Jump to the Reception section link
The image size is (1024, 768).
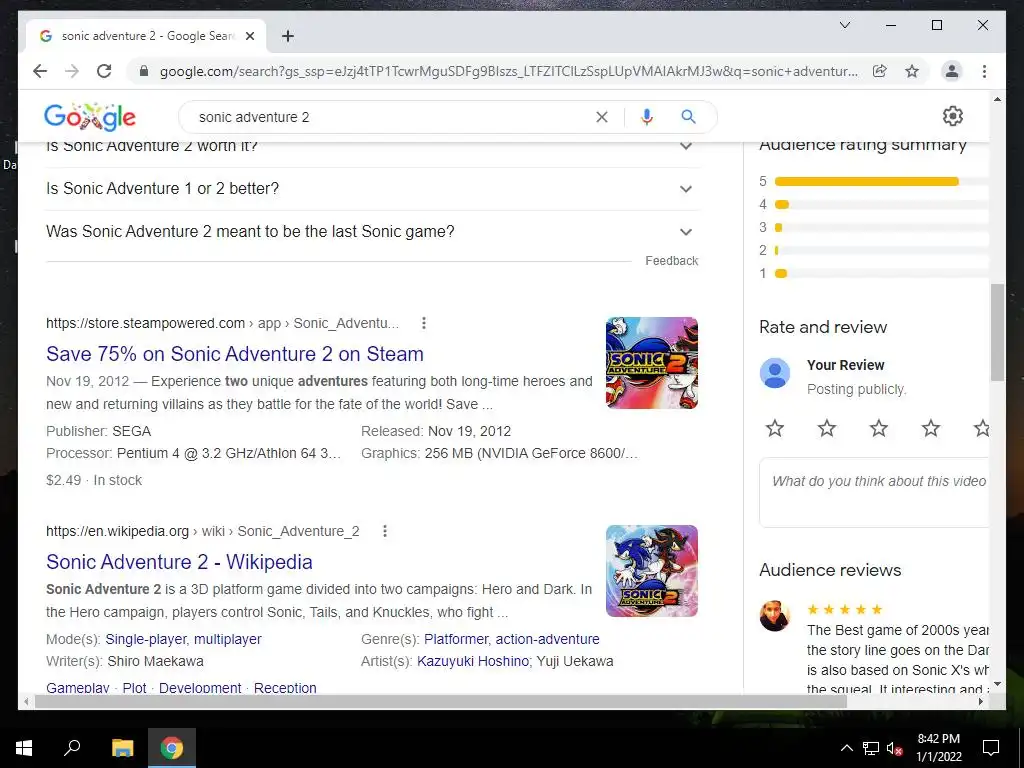point(285,688)
